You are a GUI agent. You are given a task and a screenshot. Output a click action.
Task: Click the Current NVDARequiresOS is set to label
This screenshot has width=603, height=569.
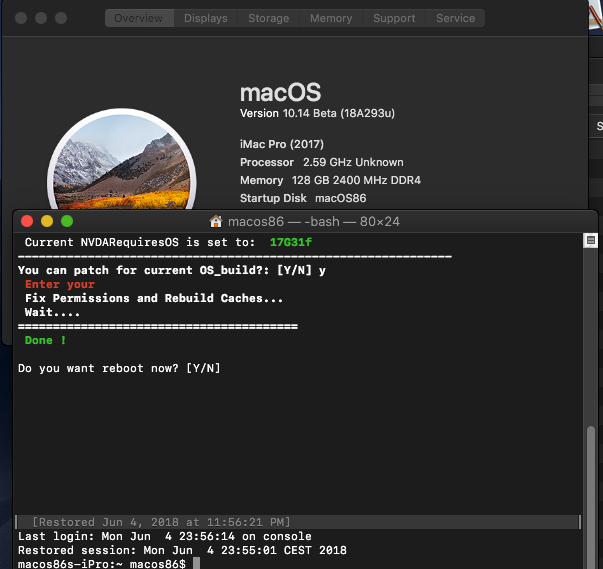tap(140, 242)
